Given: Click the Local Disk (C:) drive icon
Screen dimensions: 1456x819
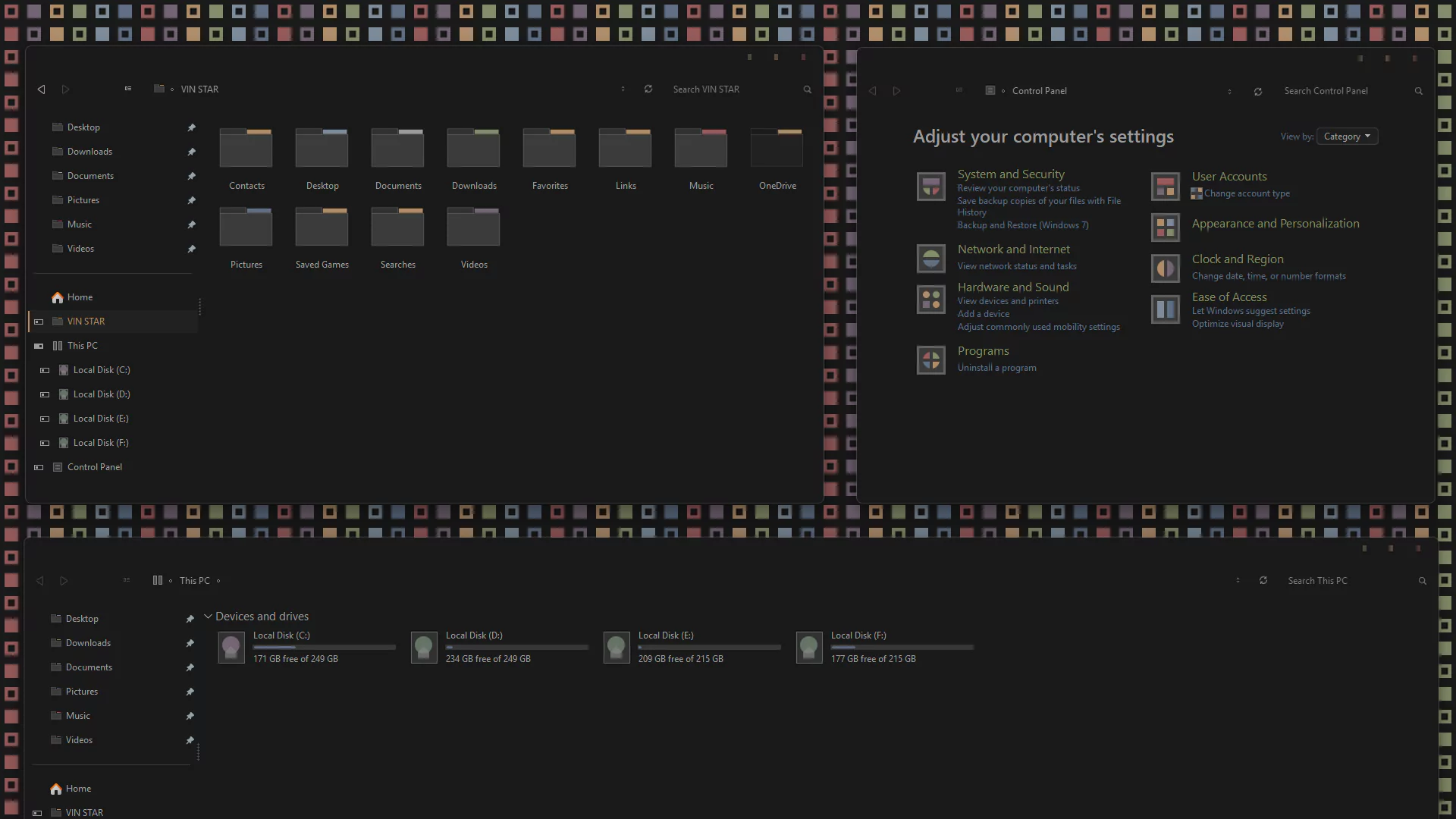Looking at the screenshot, I should coord(231,648).
